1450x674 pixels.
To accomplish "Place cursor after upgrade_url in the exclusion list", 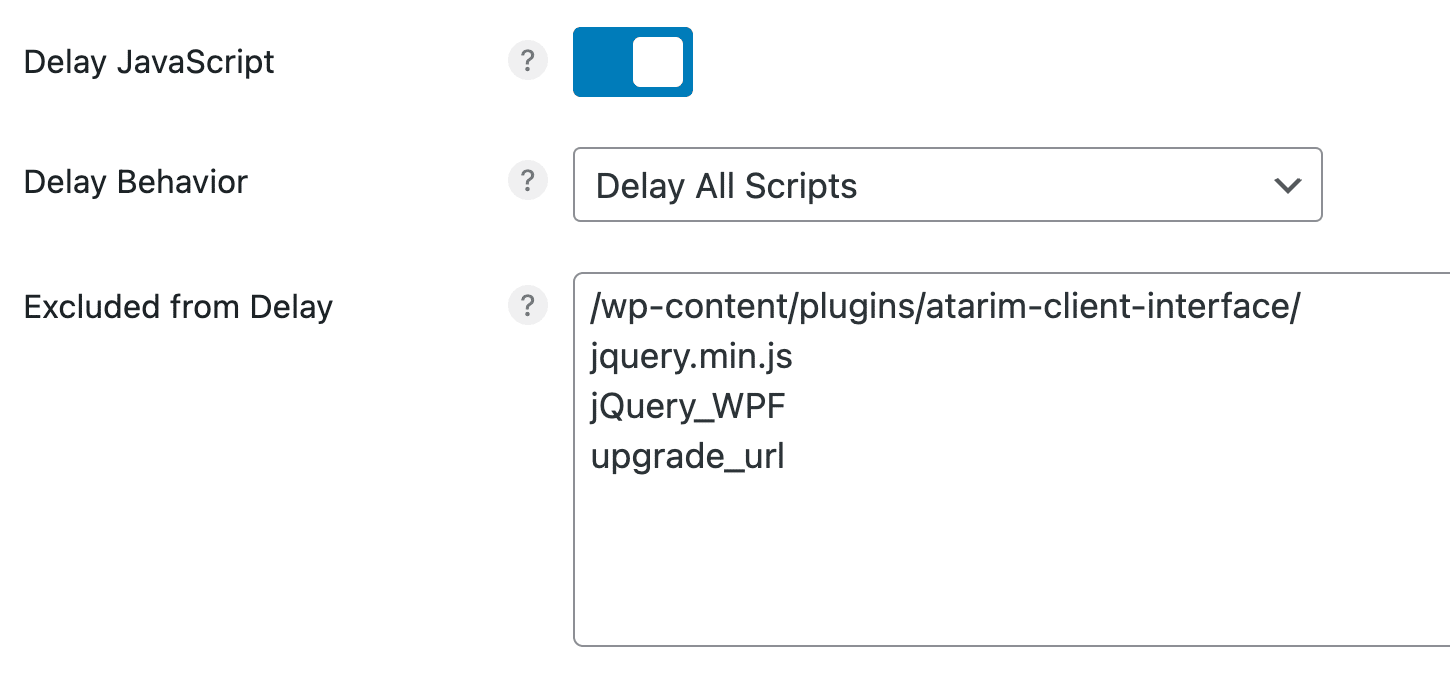I will point(788,456).
